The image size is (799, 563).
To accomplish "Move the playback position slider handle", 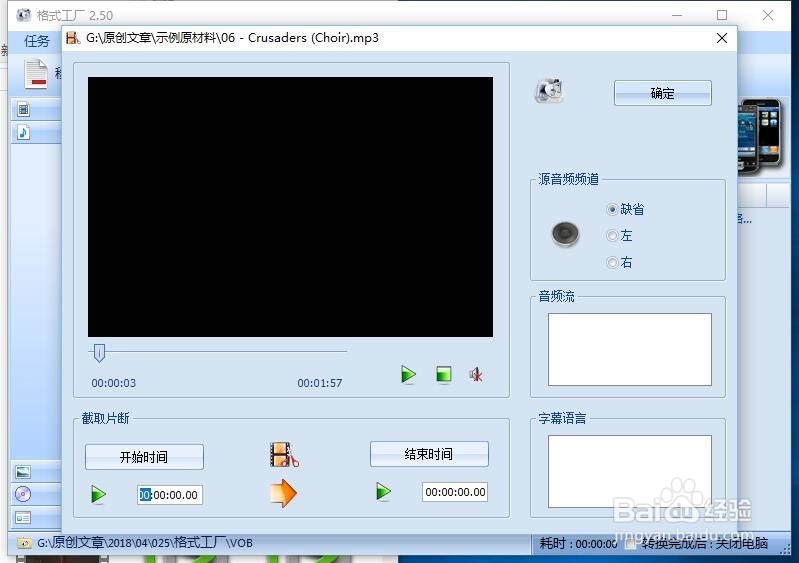I will 99,353.
